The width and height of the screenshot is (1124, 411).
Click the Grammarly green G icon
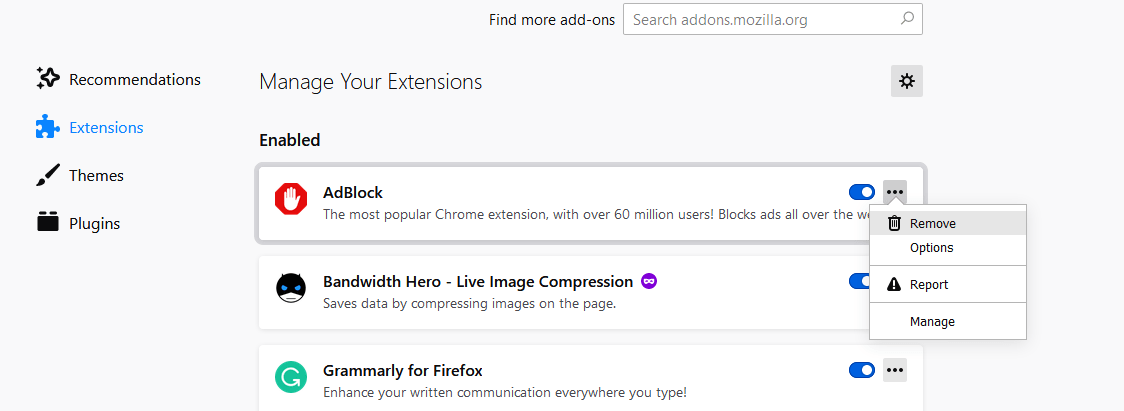click(291, 377)
